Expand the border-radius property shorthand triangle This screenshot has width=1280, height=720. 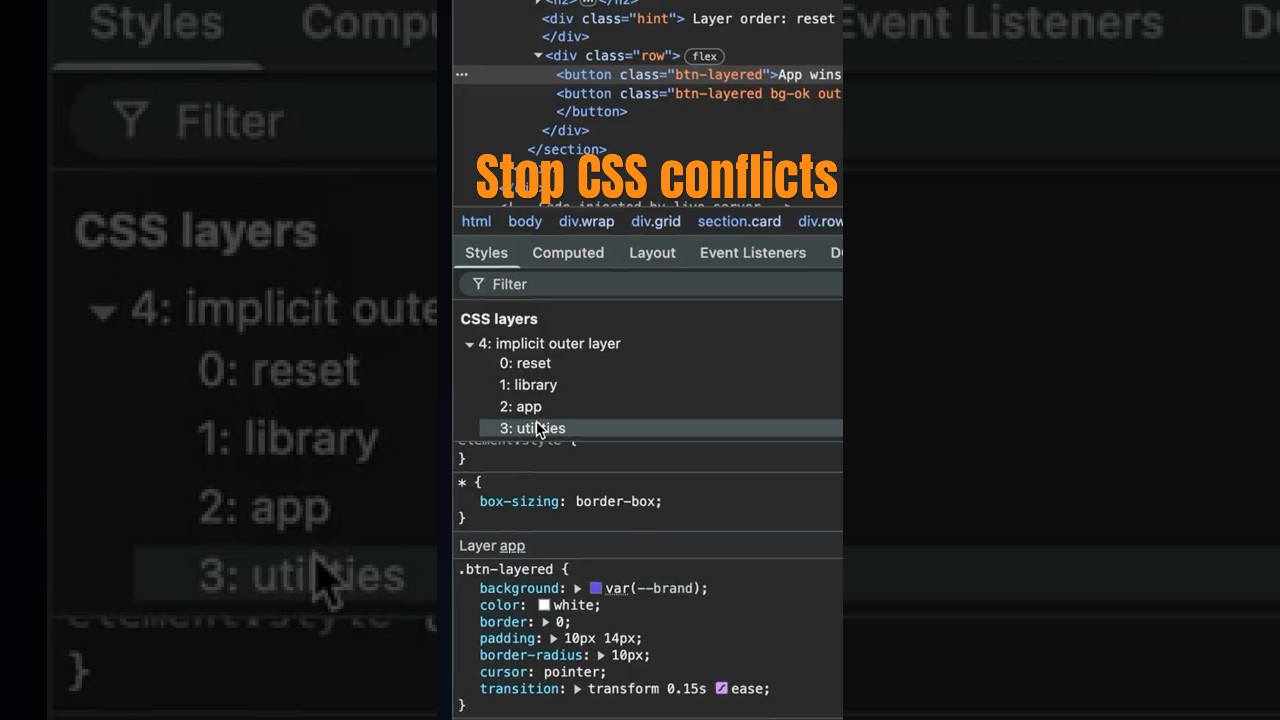tap(601, 656)
